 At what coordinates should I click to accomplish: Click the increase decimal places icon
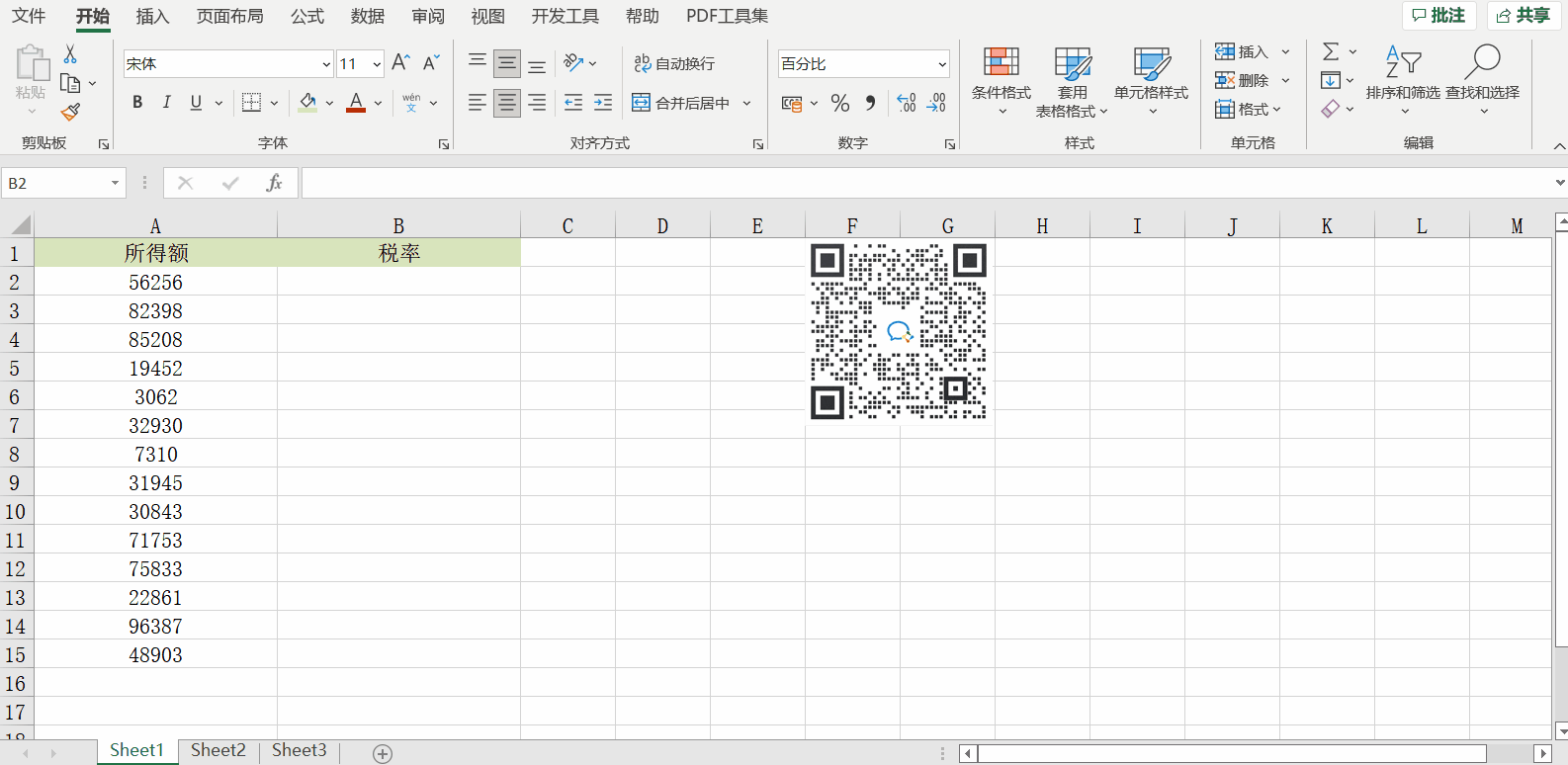[x=907, y=103]
